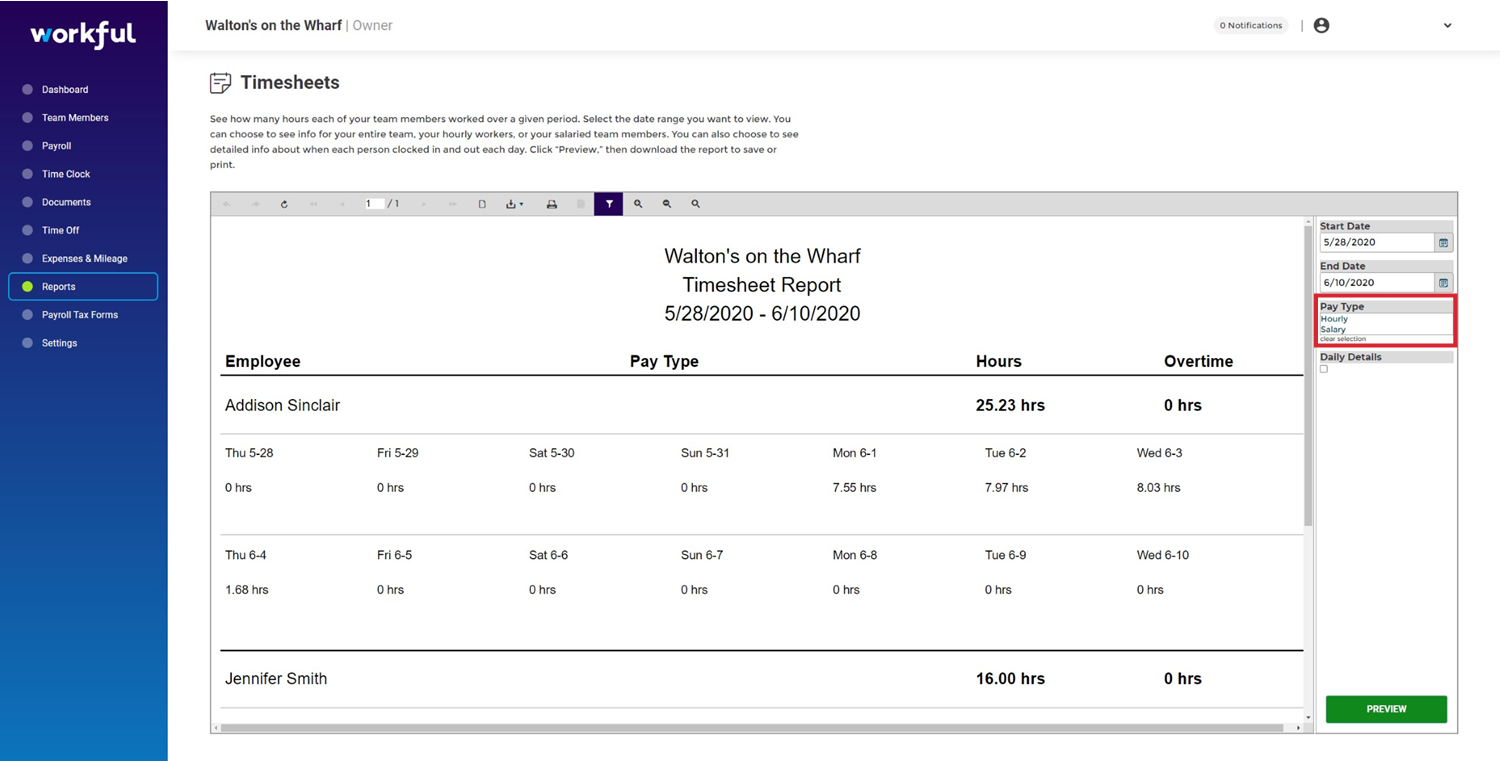
Task: Click the 7.55 hrs value
Action: 854,488
